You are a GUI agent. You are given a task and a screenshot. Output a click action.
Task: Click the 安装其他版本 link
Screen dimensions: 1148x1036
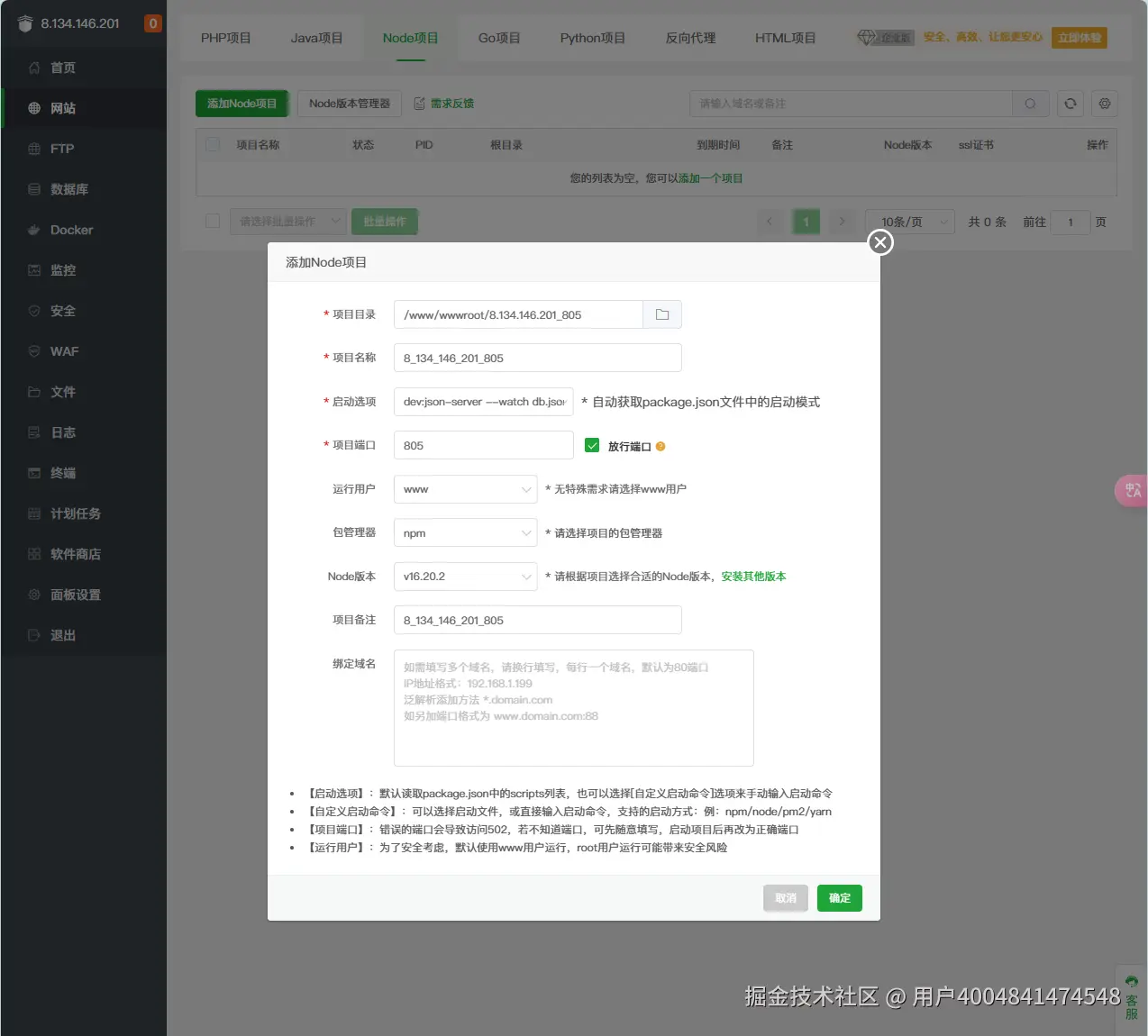tap(753, 577)
